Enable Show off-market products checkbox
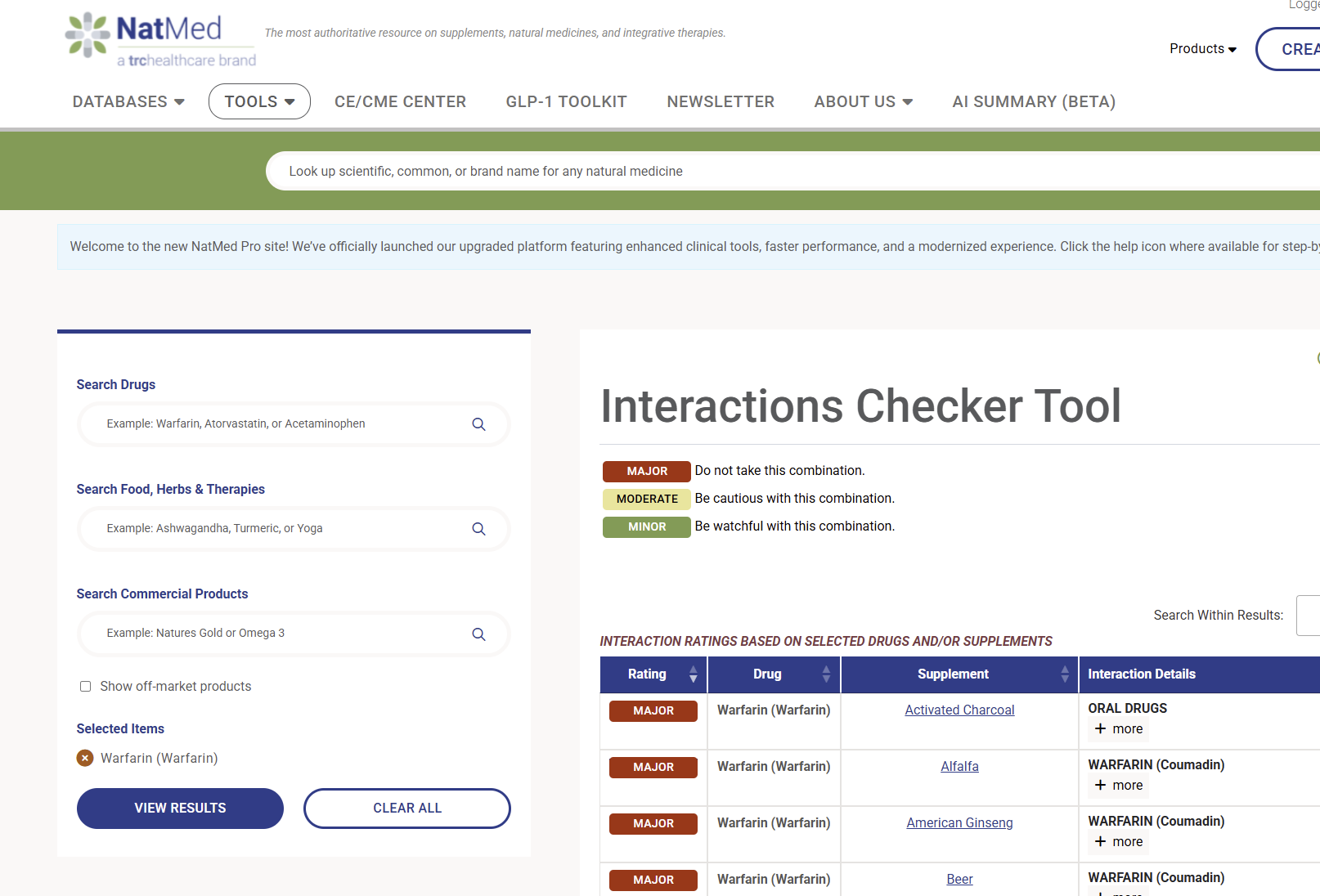Image resolution: width=1320 pixels, height=896 pixels. [x=85, y=687]
